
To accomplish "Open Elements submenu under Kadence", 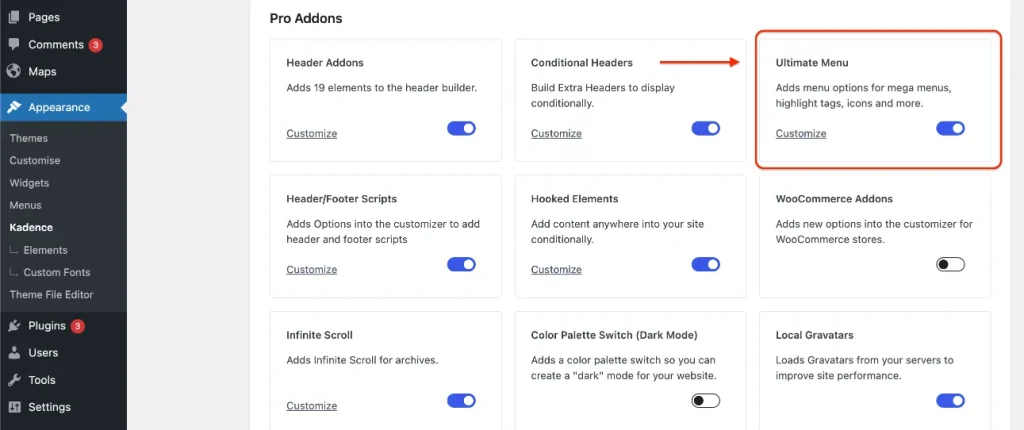I will pos(45,250).
